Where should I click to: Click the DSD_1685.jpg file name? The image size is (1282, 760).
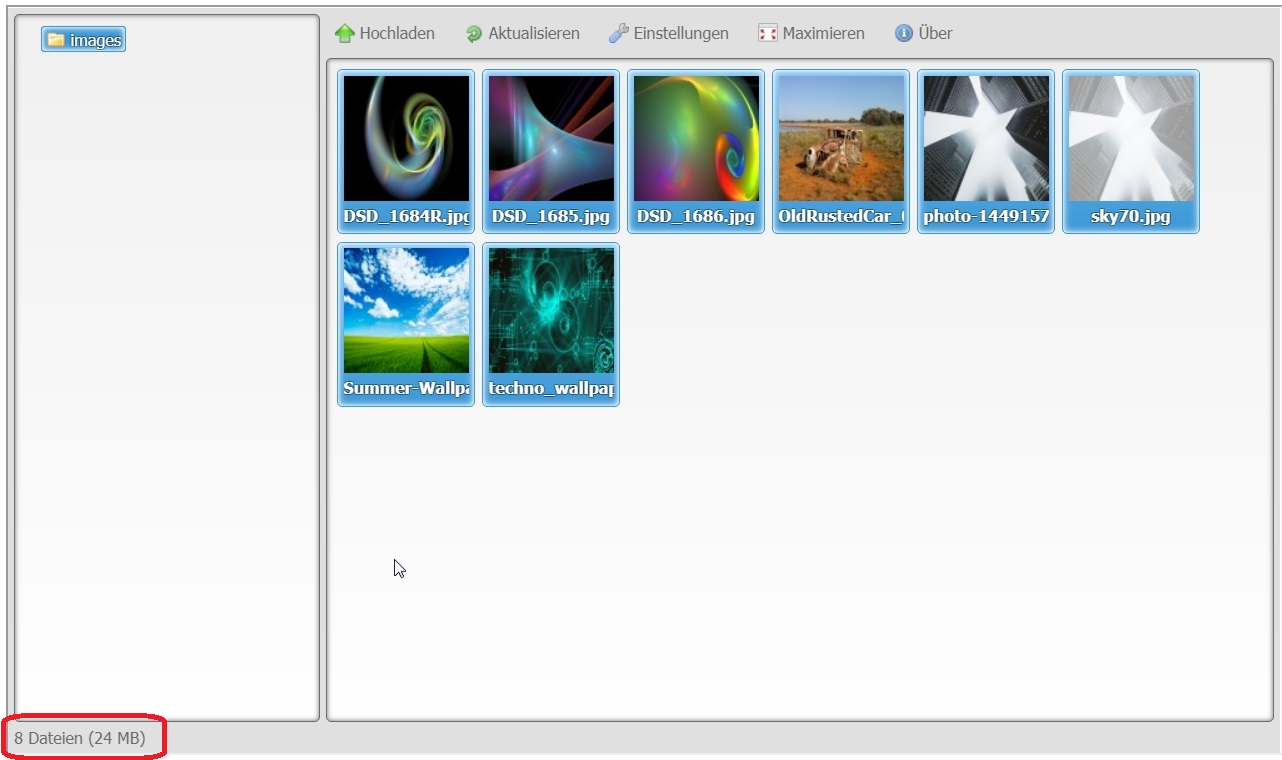(x=551, y=216)
